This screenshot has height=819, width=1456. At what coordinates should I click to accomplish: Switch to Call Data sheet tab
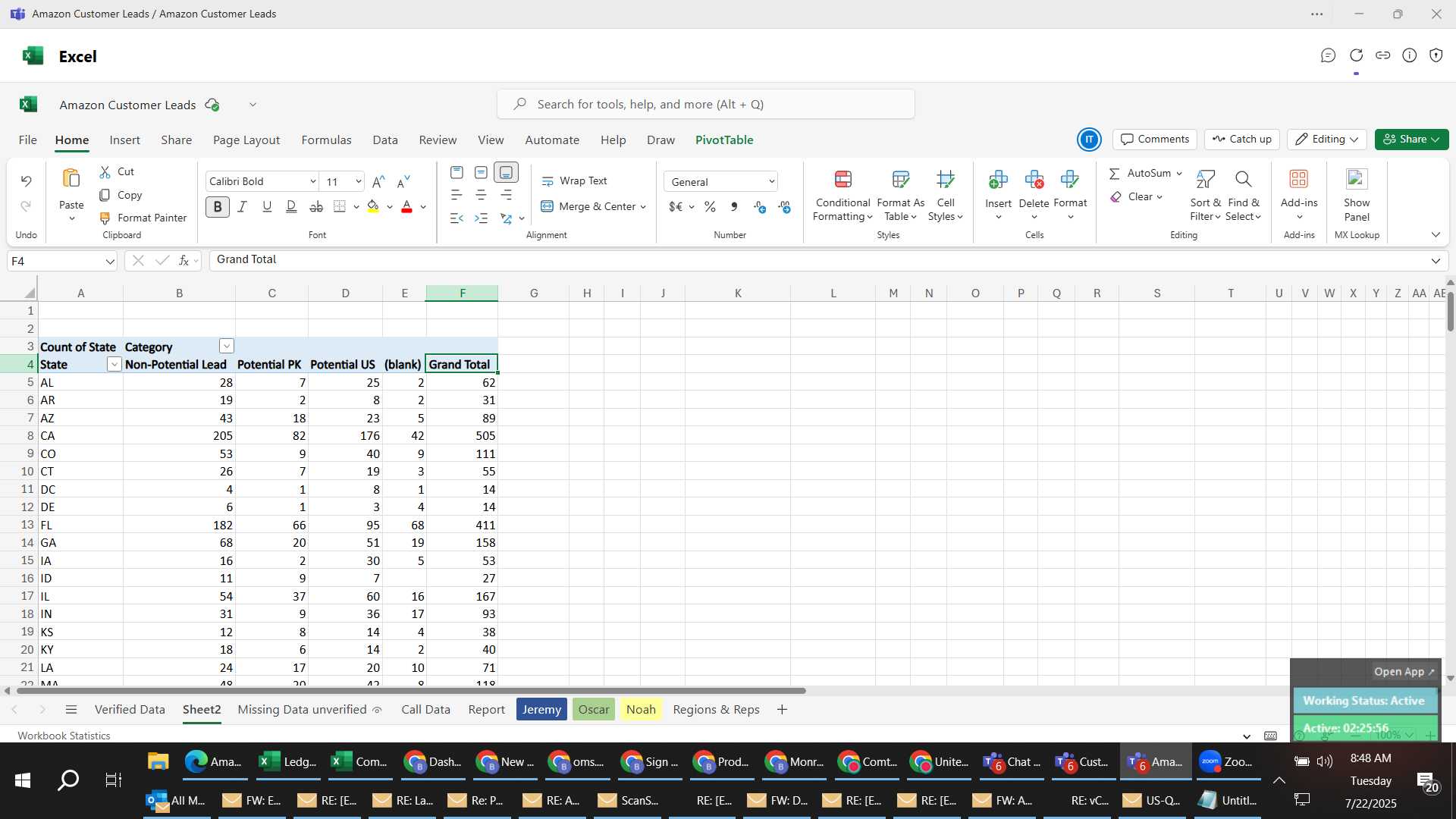pyautogui.click(x=425, y=710)
